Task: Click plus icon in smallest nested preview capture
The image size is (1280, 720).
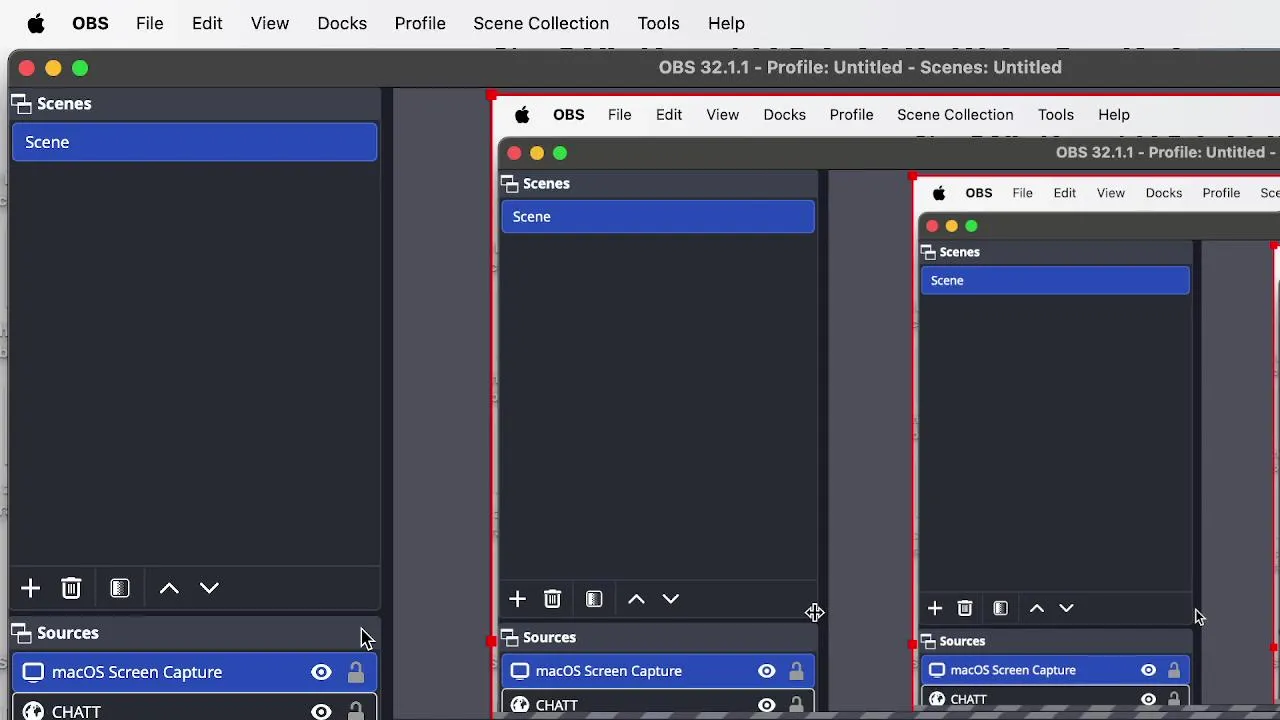Action: 935,608
